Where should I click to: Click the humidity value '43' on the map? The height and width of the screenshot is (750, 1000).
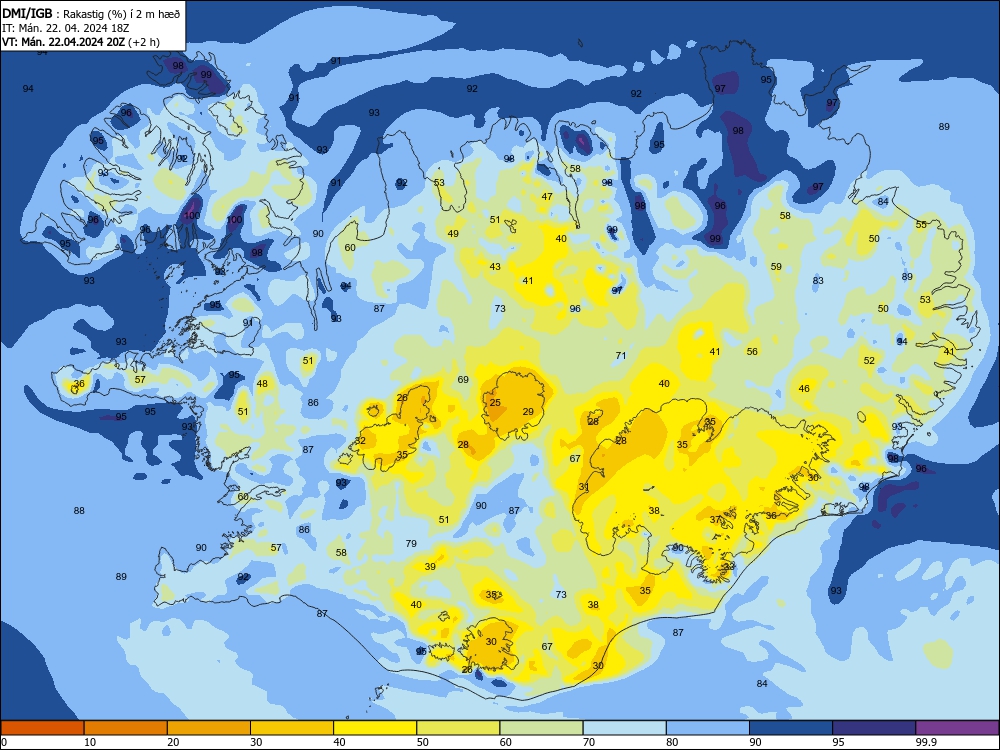click(495, 267)
